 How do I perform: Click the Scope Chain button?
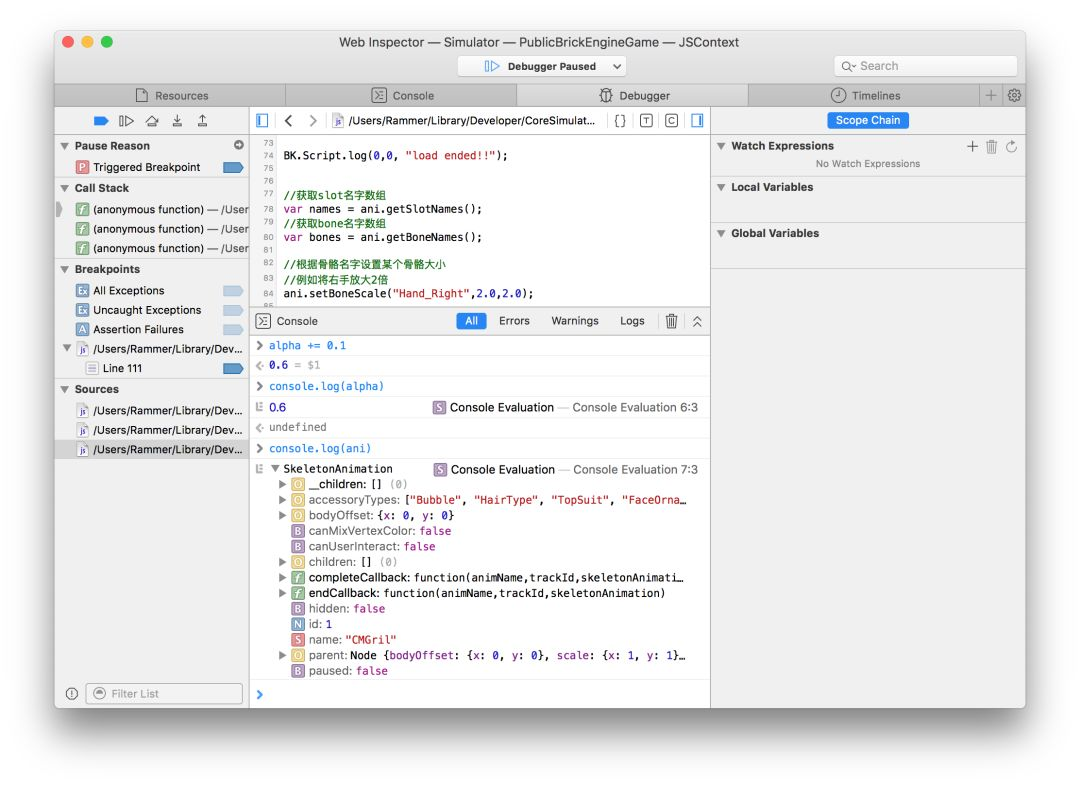[x=867, y=121]
